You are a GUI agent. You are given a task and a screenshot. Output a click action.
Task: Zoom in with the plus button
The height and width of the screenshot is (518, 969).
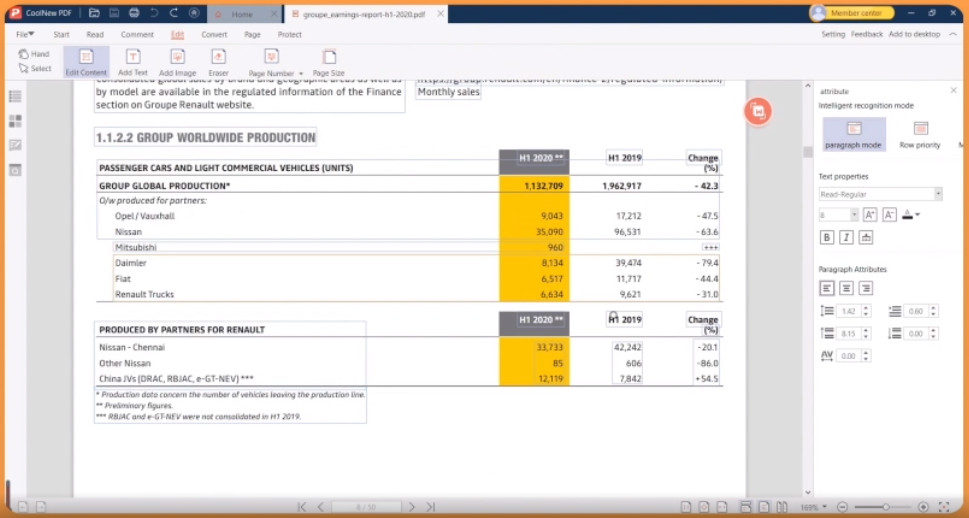pyautogui.click(x=923, y=507)
